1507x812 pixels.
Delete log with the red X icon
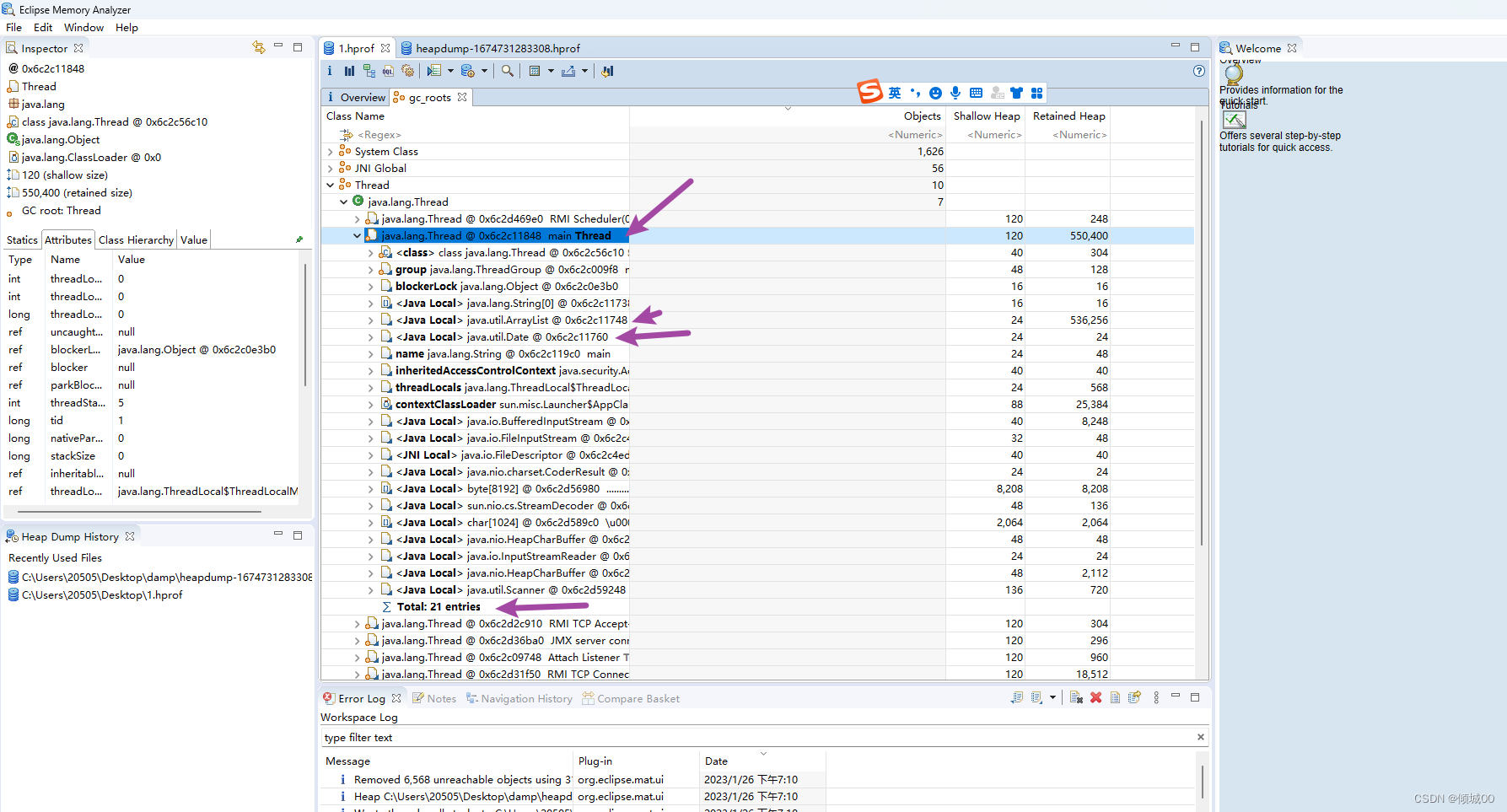click(1095, 697)
